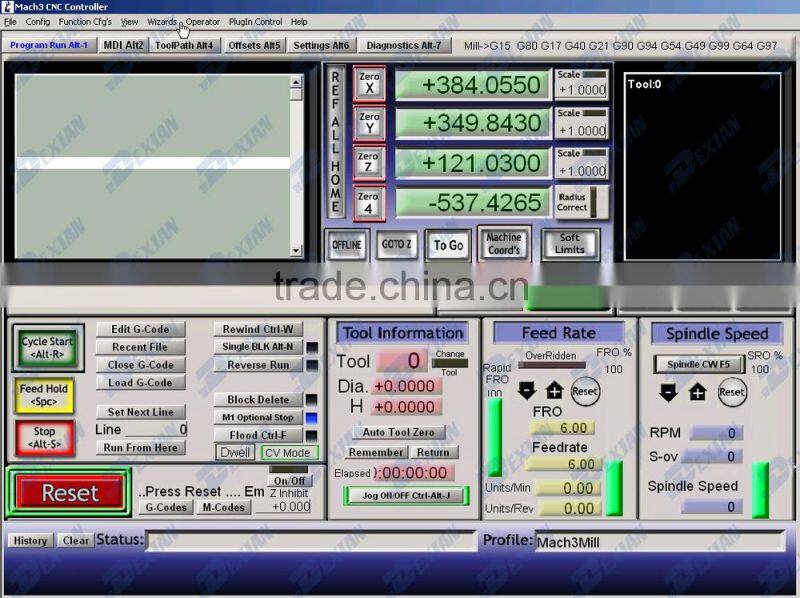800x598 pixels.
Task: Open the ToolPath Alt4 tab
Action: pos(184,45)
